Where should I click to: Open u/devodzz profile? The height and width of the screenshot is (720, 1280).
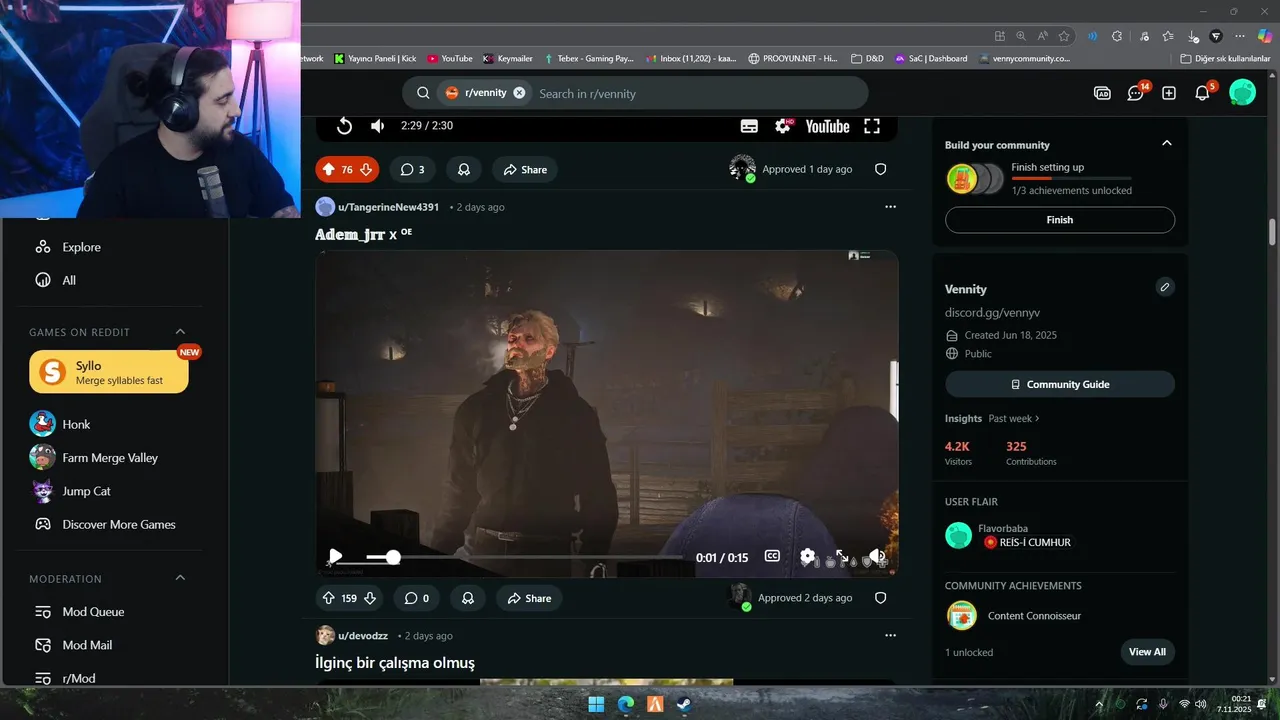(364, 636)
